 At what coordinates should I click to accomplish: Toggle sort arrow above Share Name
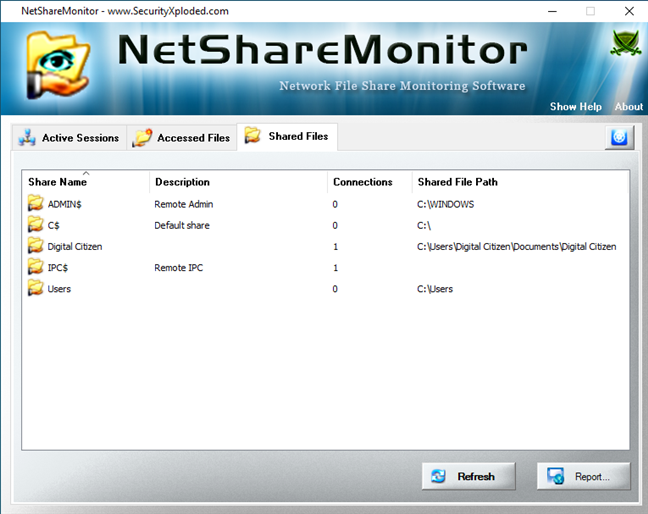coord(86,173)
